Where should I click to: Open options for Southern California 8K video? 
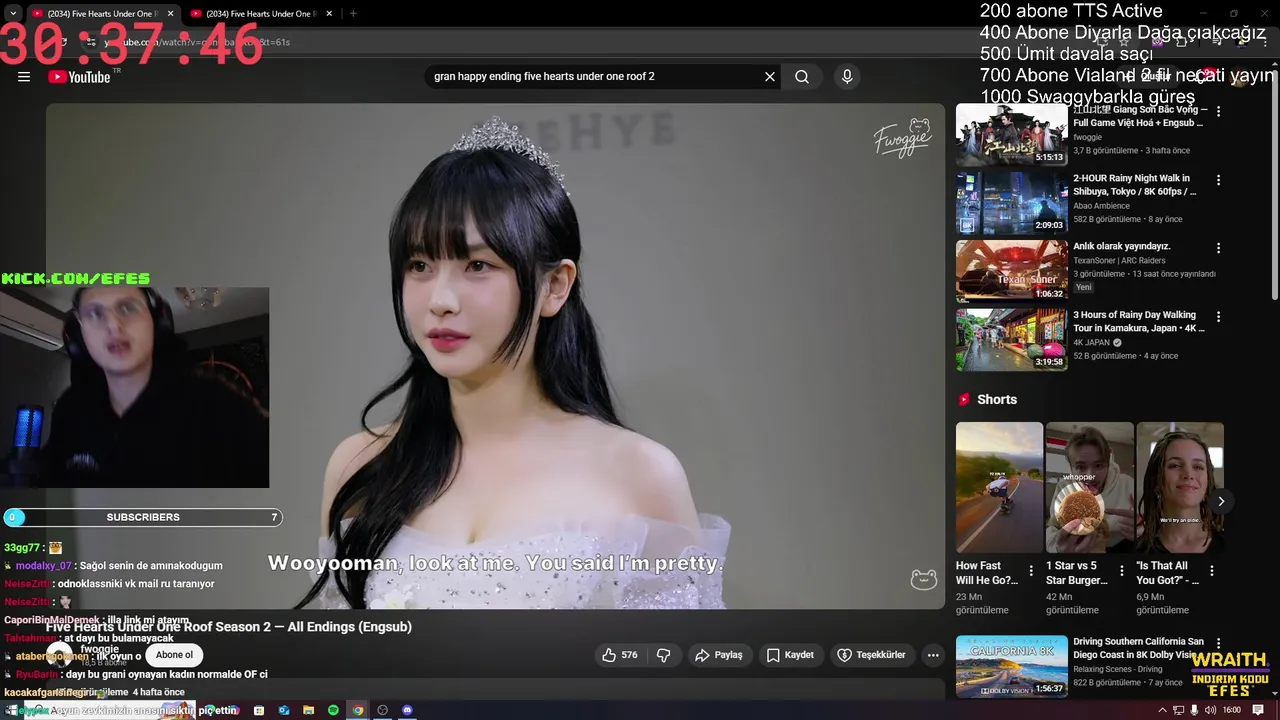[1218, 643]
